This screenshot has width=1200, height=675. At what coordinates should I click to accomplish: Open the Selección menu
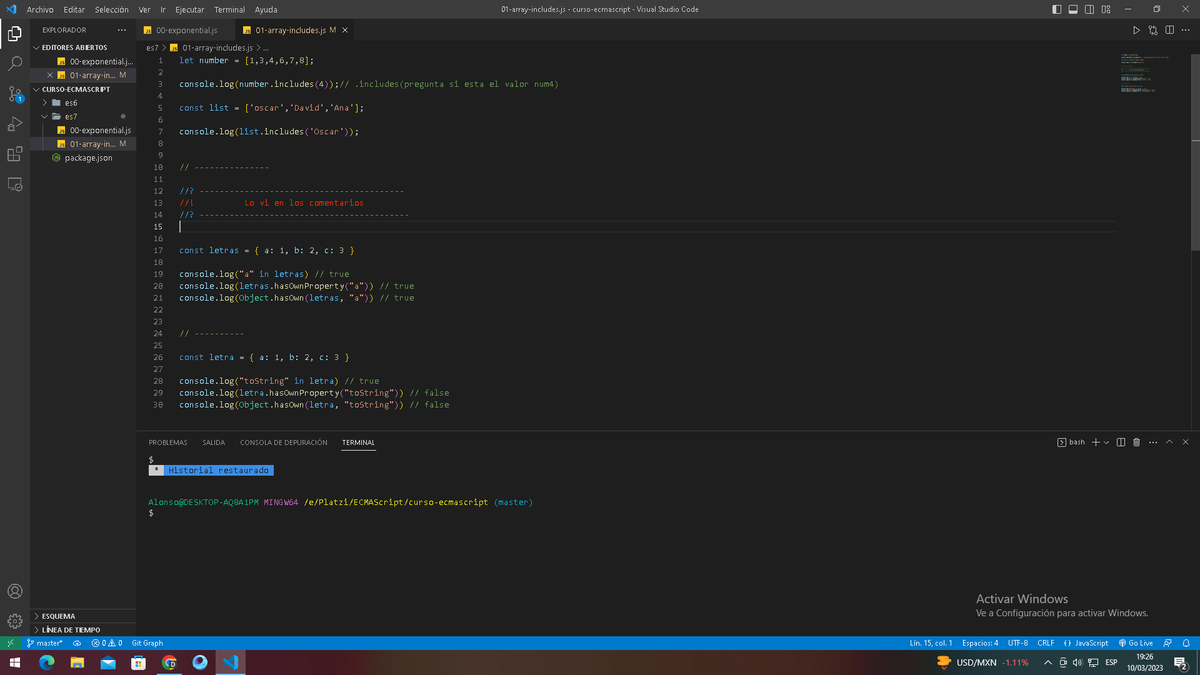pyautogui.click(x=112, y=9)
